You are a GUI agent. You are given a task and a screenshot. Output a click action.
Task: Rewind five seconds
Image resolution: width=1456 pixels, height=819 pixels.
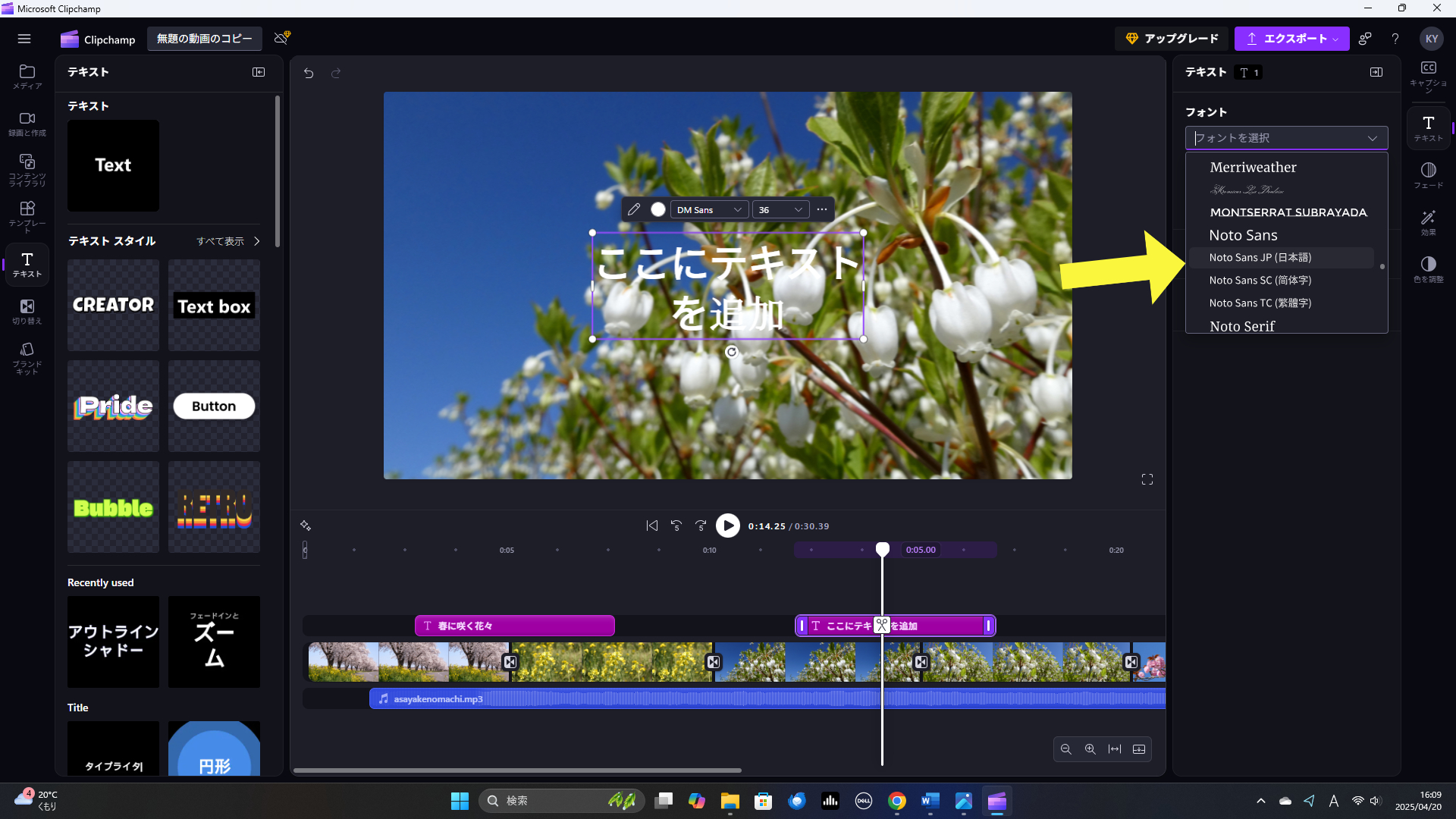coord(676,526)
